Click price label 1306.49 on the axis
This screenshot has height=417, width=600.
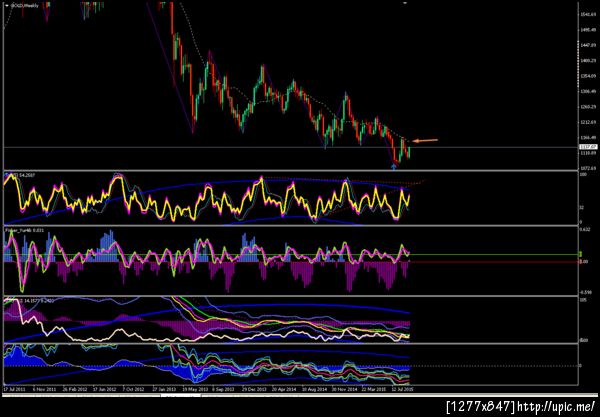[x=589, y=91]
